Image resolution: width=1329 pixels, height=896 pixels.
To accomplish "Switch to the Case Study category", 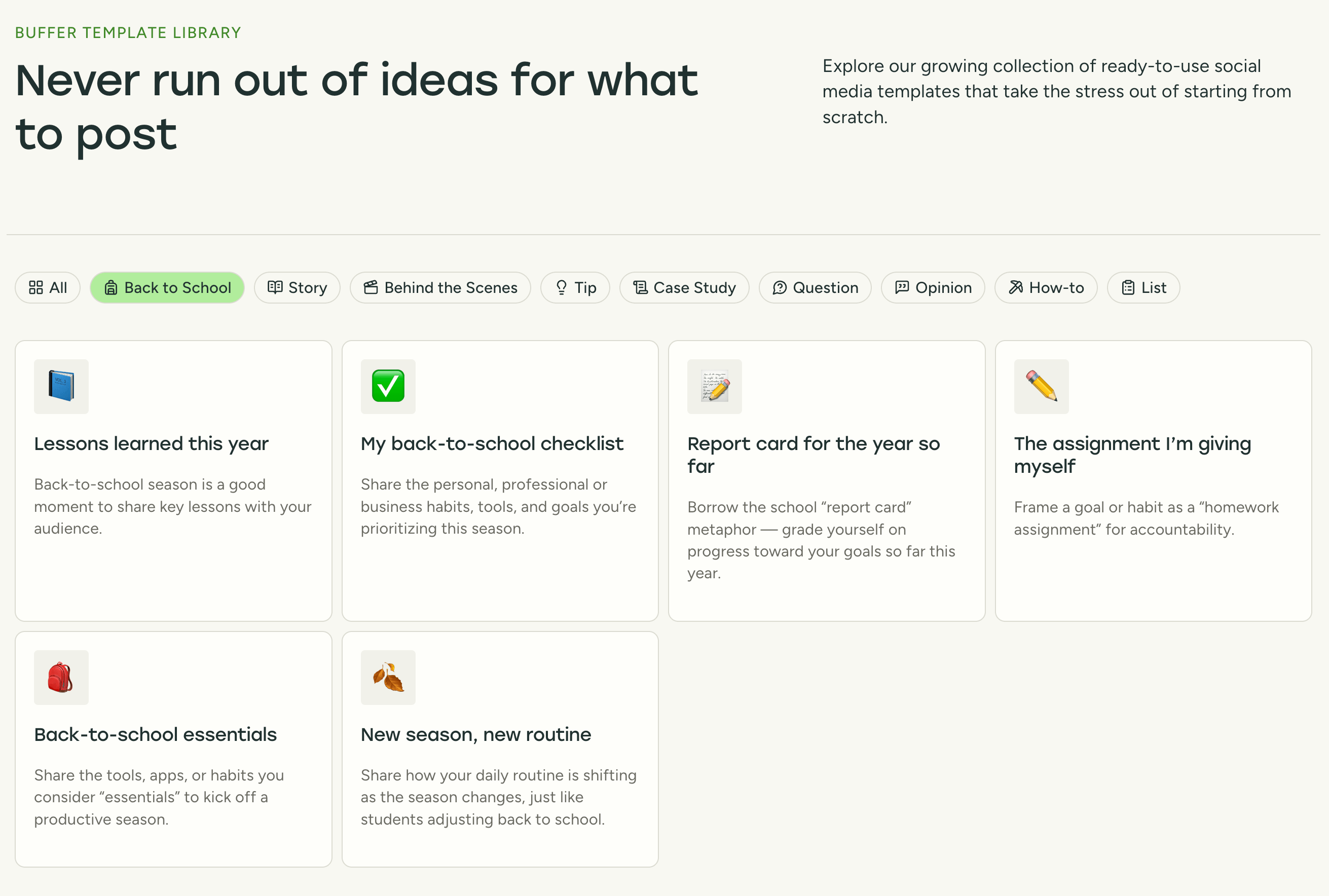I will coord(684,287).
